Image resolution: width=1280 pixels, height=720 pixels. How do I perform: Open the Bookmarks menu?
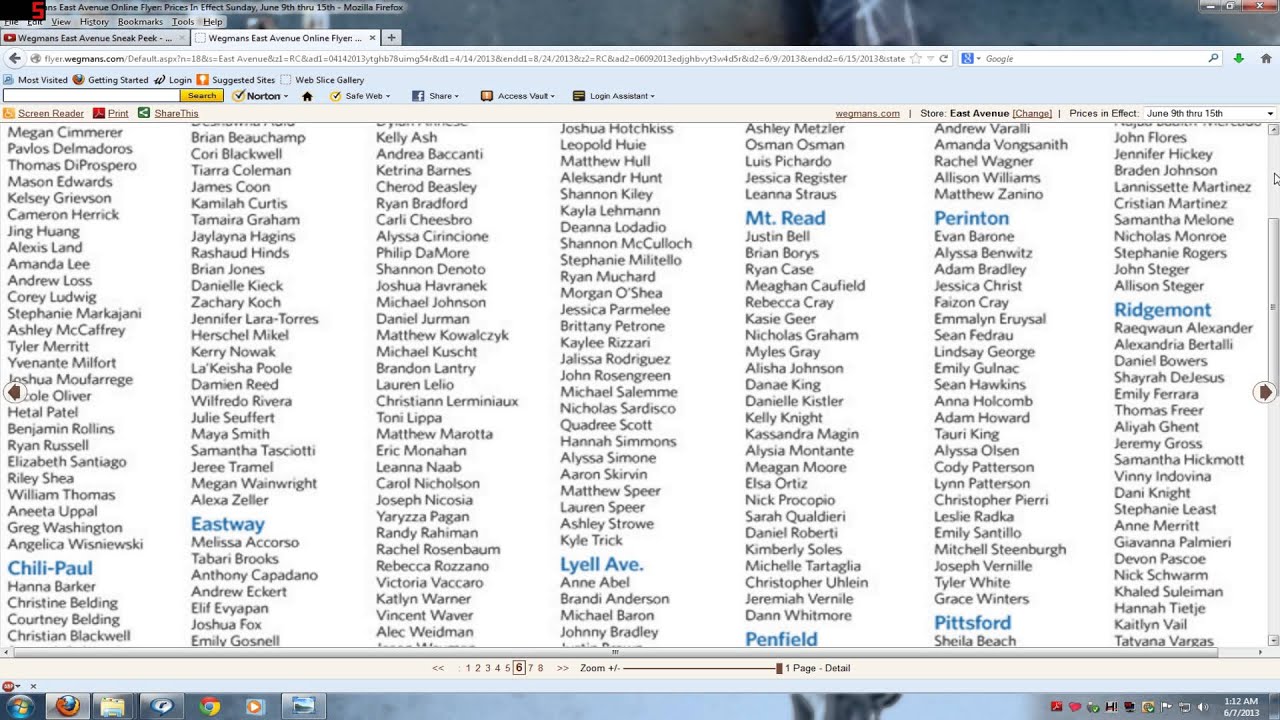(140, 21)
